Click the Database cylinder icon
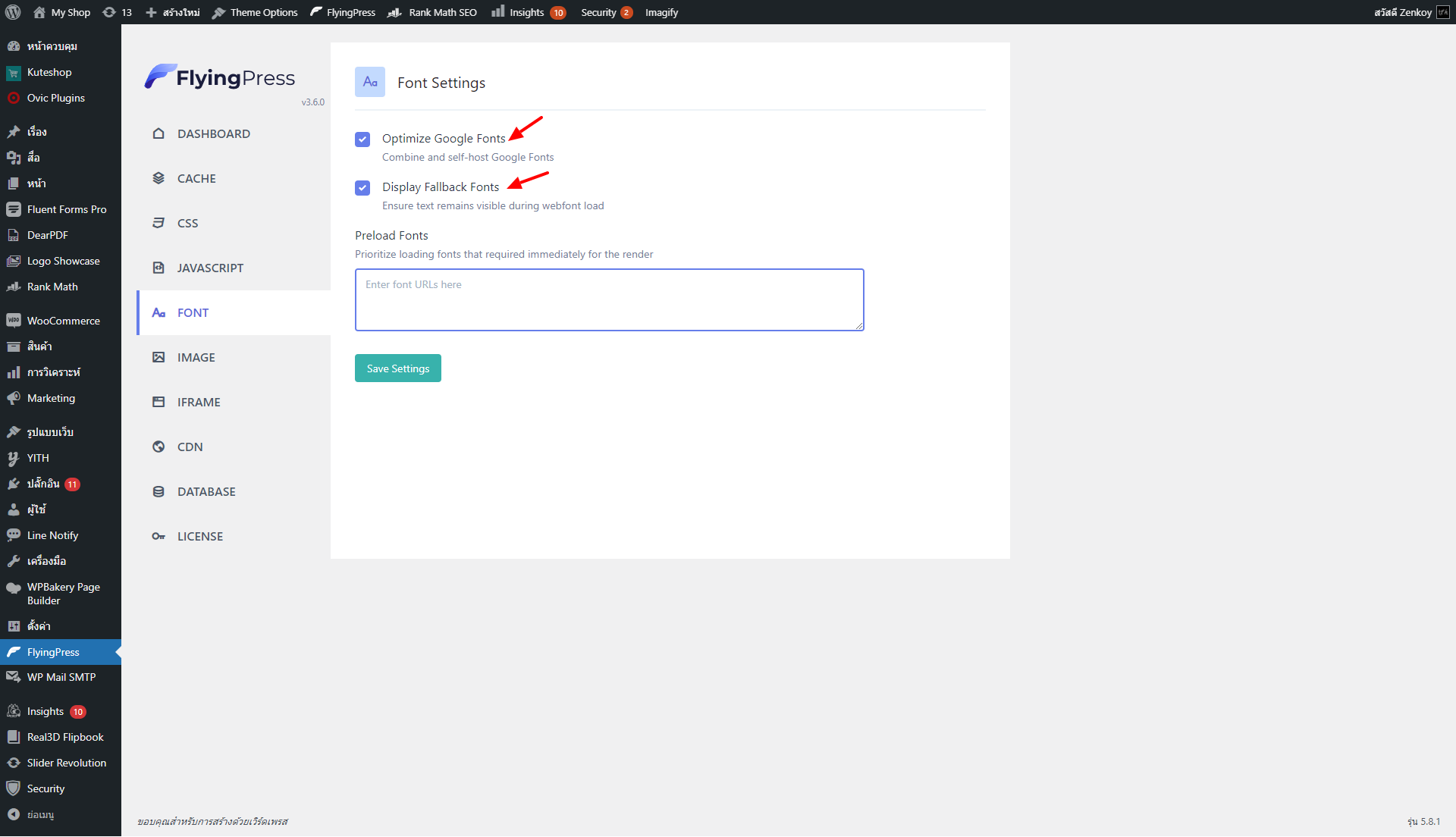The image size is (1456, 837). [158, 491]
